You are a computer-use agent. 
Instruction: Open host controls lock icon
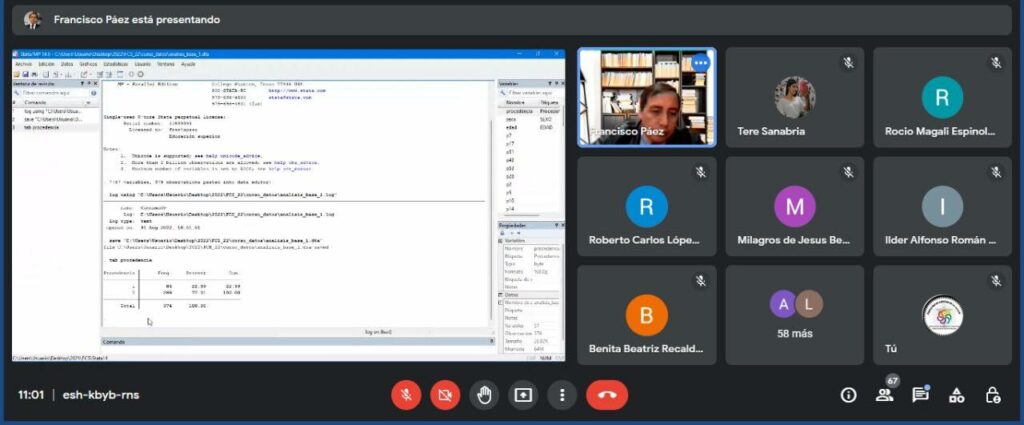coord(993,395)
